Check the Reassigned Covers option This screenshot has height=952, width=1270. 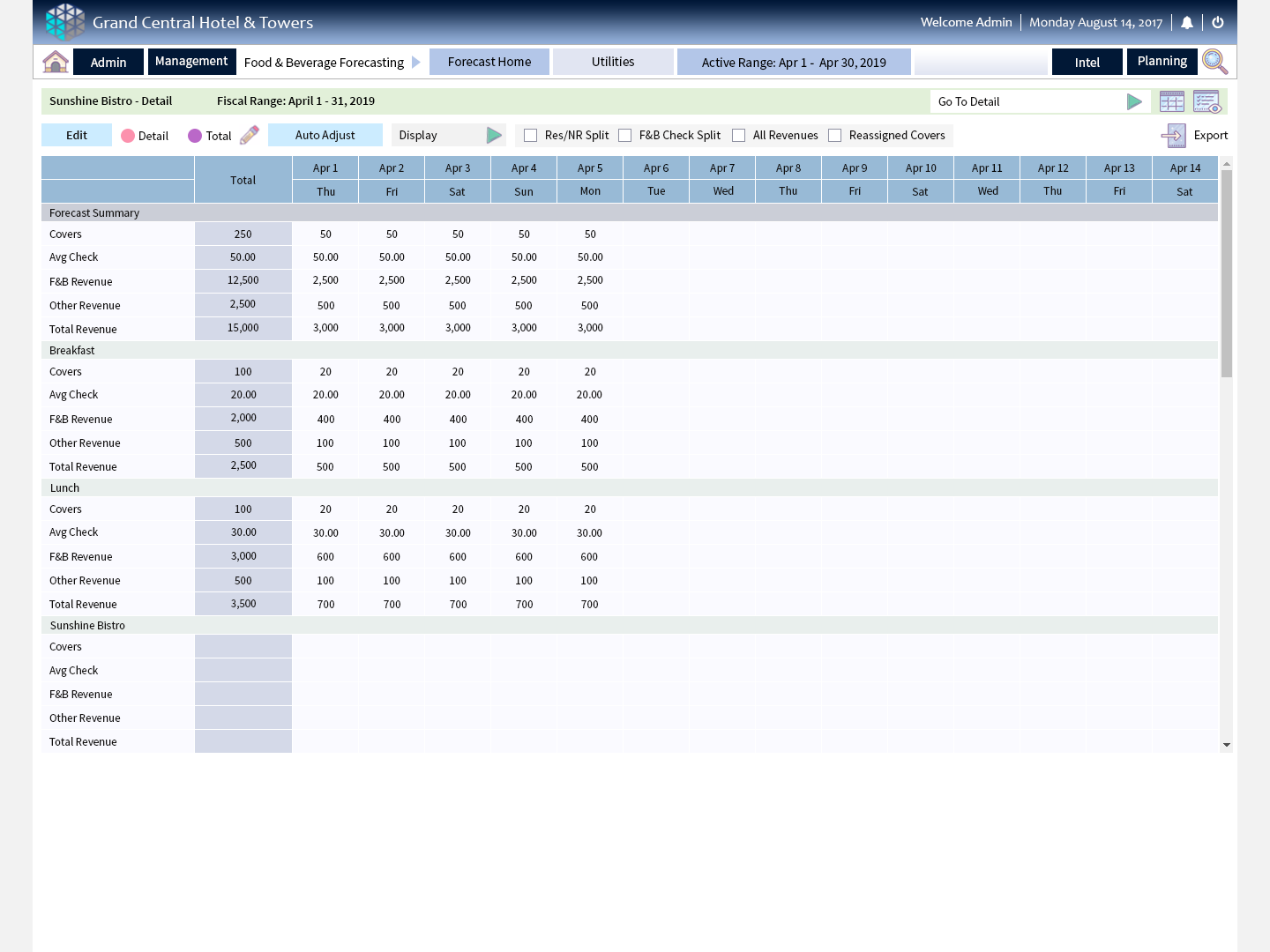point(835,136)
